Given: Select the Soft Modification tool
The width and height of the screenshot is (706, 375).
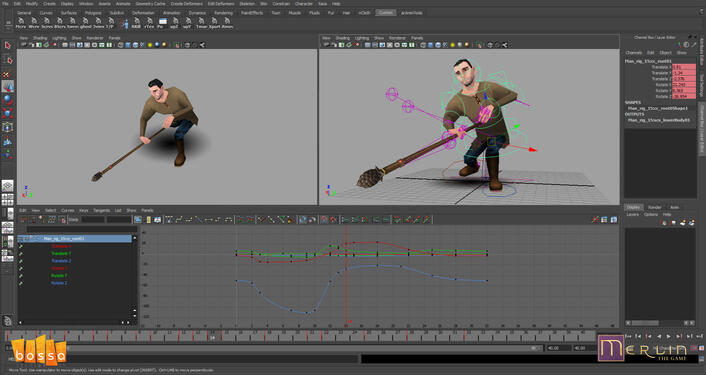Looking at the screenshot, I should [x=8, y=141].
